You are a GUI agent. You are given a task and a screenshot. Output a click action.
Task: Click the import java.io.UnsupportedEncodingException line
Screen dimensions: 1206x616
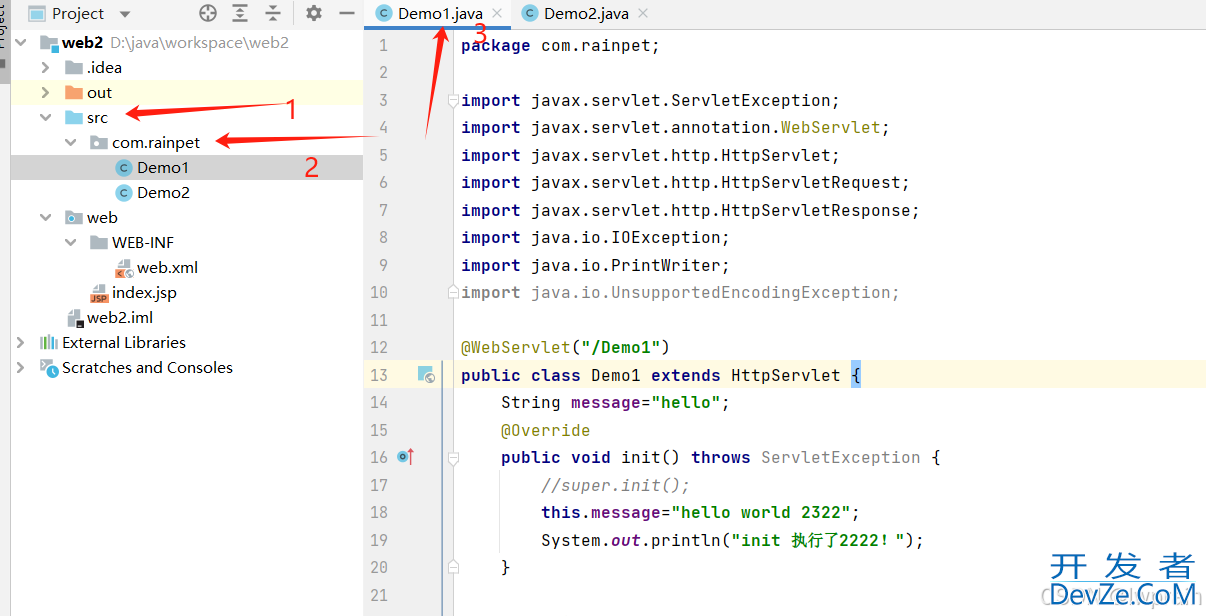pyautogui.click(x=681, y=293)
